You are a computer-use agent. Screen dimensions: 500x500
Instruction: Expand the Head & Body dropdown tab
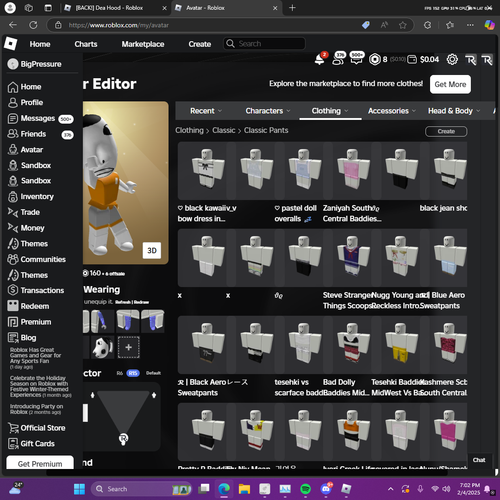[x=454, y=111]
